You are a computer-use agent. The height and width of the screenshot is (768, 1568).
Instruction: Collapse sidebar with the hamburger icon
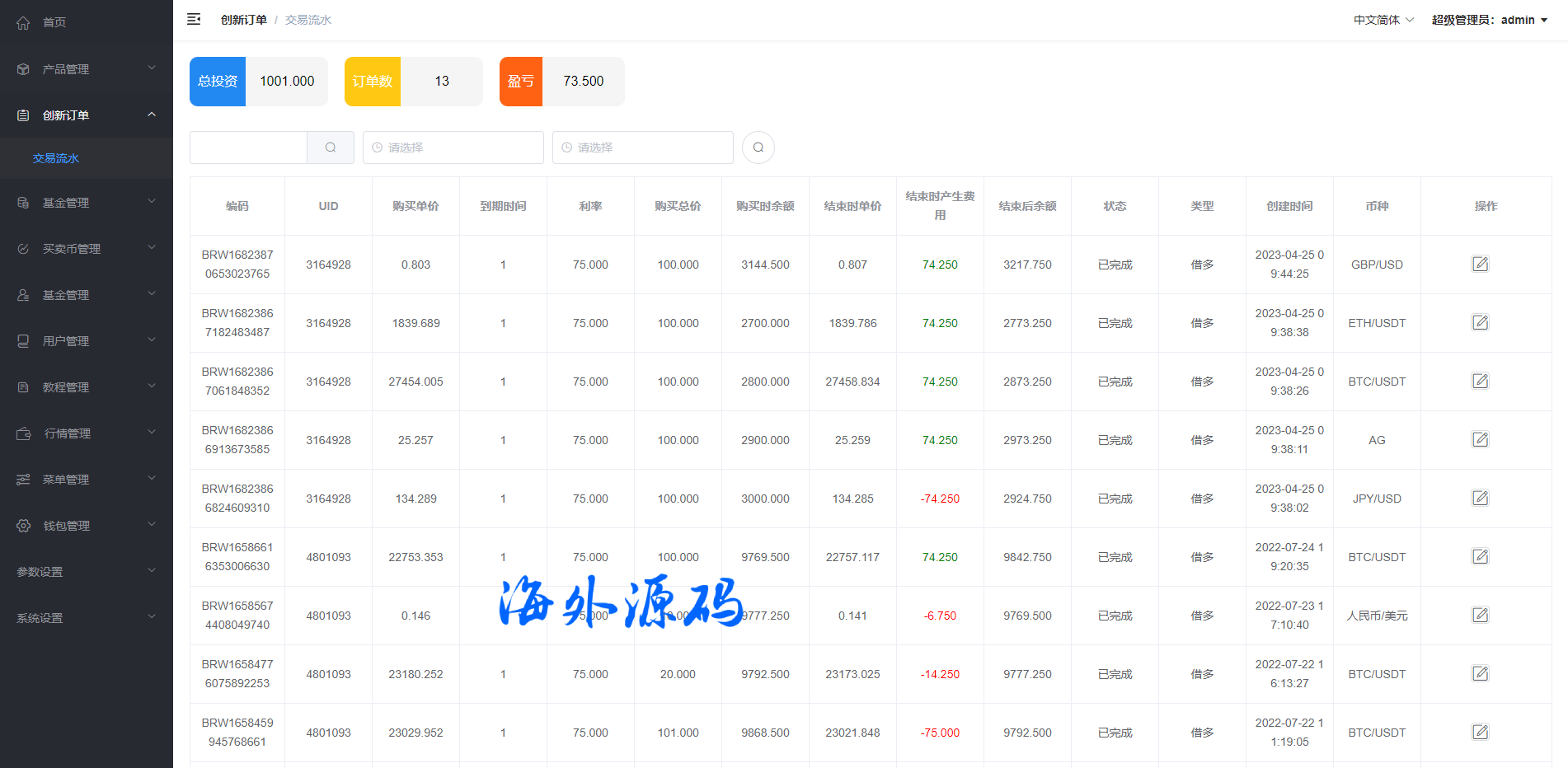point(194,19)
